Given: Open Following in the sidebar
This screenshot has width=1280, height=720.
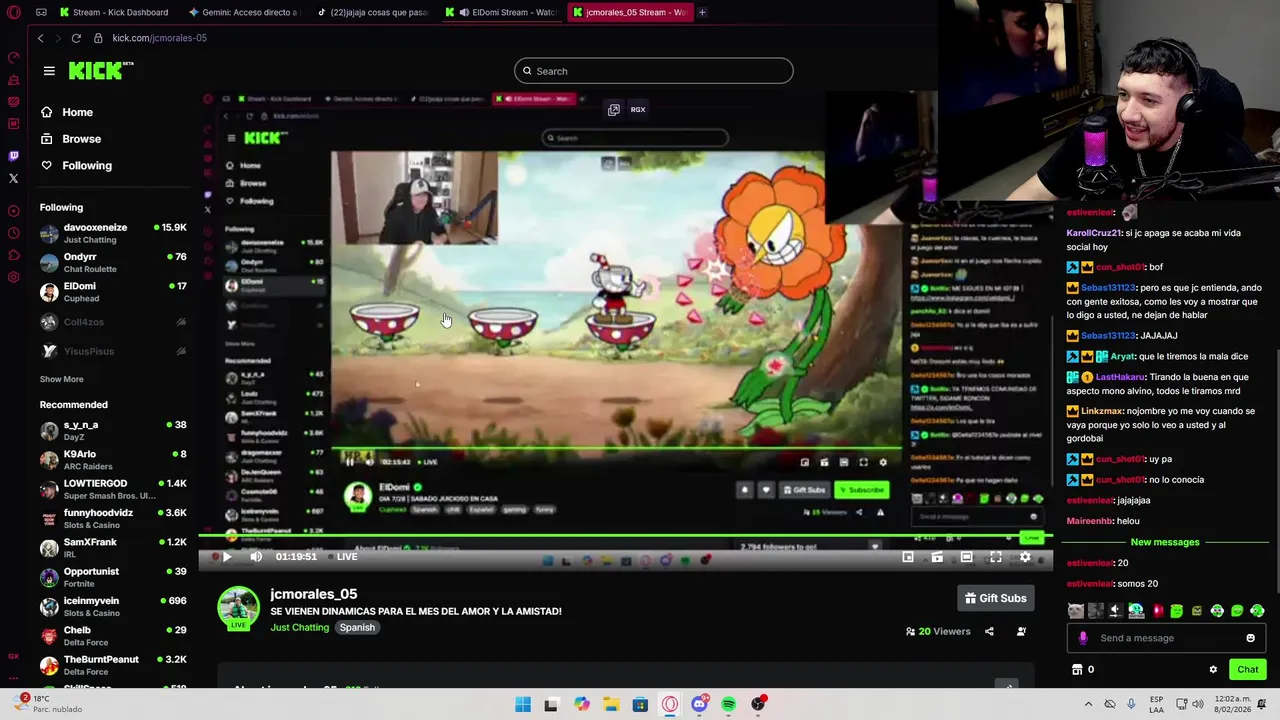Looking at the screenshot, I should [76, 165].
